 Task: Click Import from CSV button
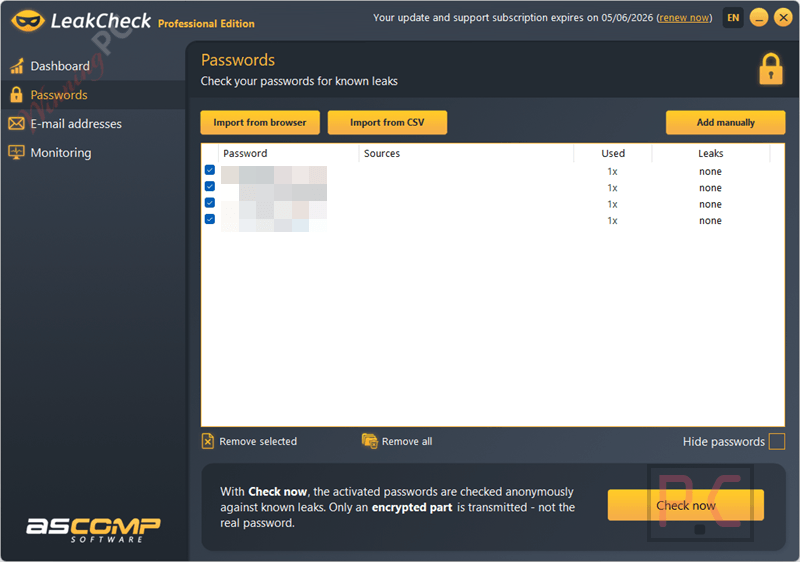[387, 122]
